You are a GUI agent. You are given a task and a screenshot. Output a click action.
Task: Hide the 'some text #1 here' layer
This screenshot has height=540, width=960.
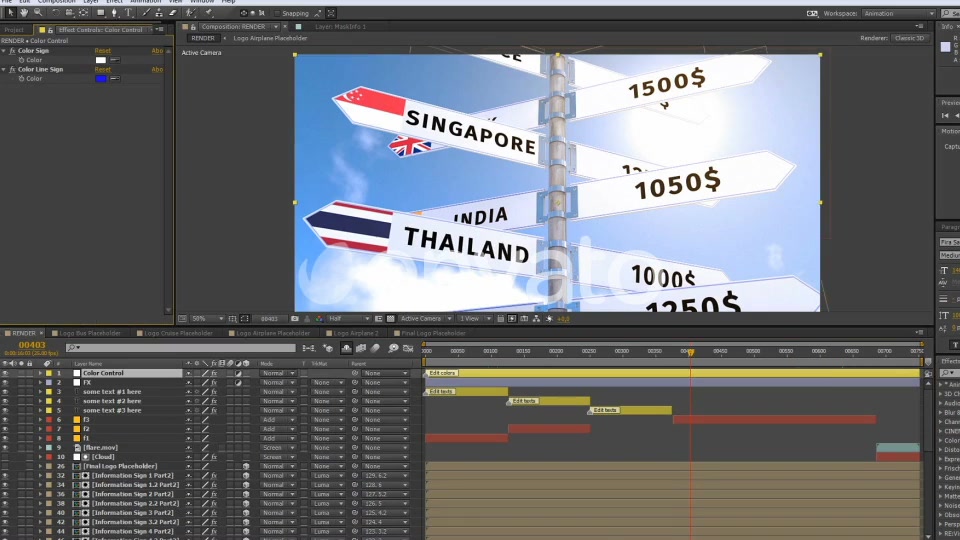[5, 391]
